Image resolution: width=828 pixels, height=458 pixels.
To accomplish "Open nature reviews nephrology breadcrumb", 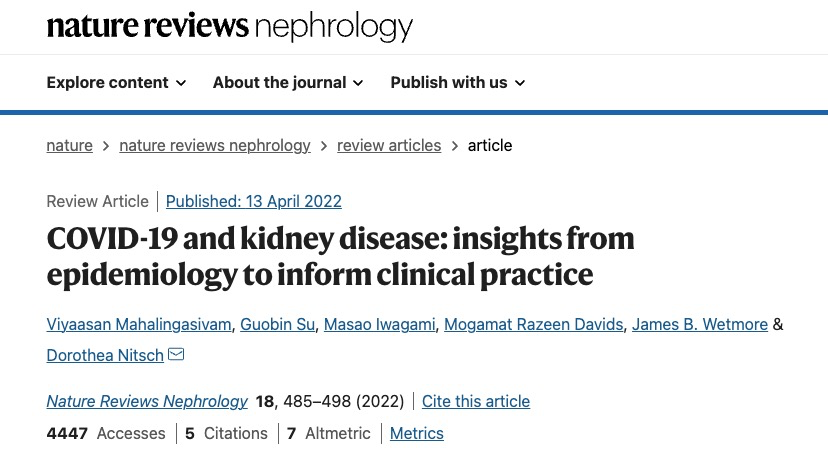I will tap(215, 146).
